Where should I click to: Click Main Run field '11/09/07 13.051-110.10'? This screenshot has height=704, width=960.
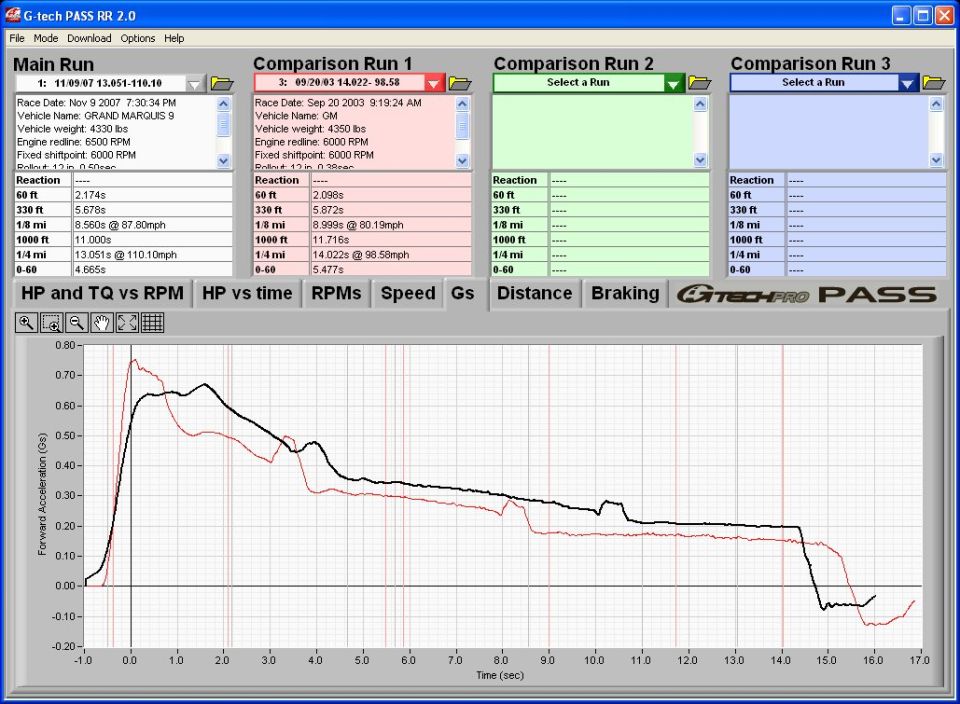pos(100,83)
